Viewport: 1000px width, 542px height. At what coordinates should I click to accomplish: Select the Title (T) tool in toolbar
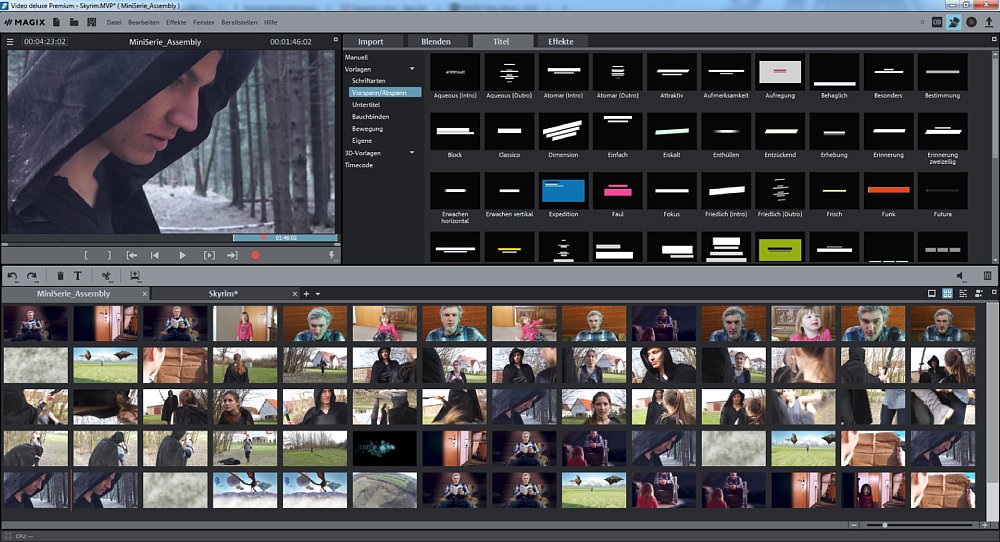pyautogui.click(x=78, y=276)
